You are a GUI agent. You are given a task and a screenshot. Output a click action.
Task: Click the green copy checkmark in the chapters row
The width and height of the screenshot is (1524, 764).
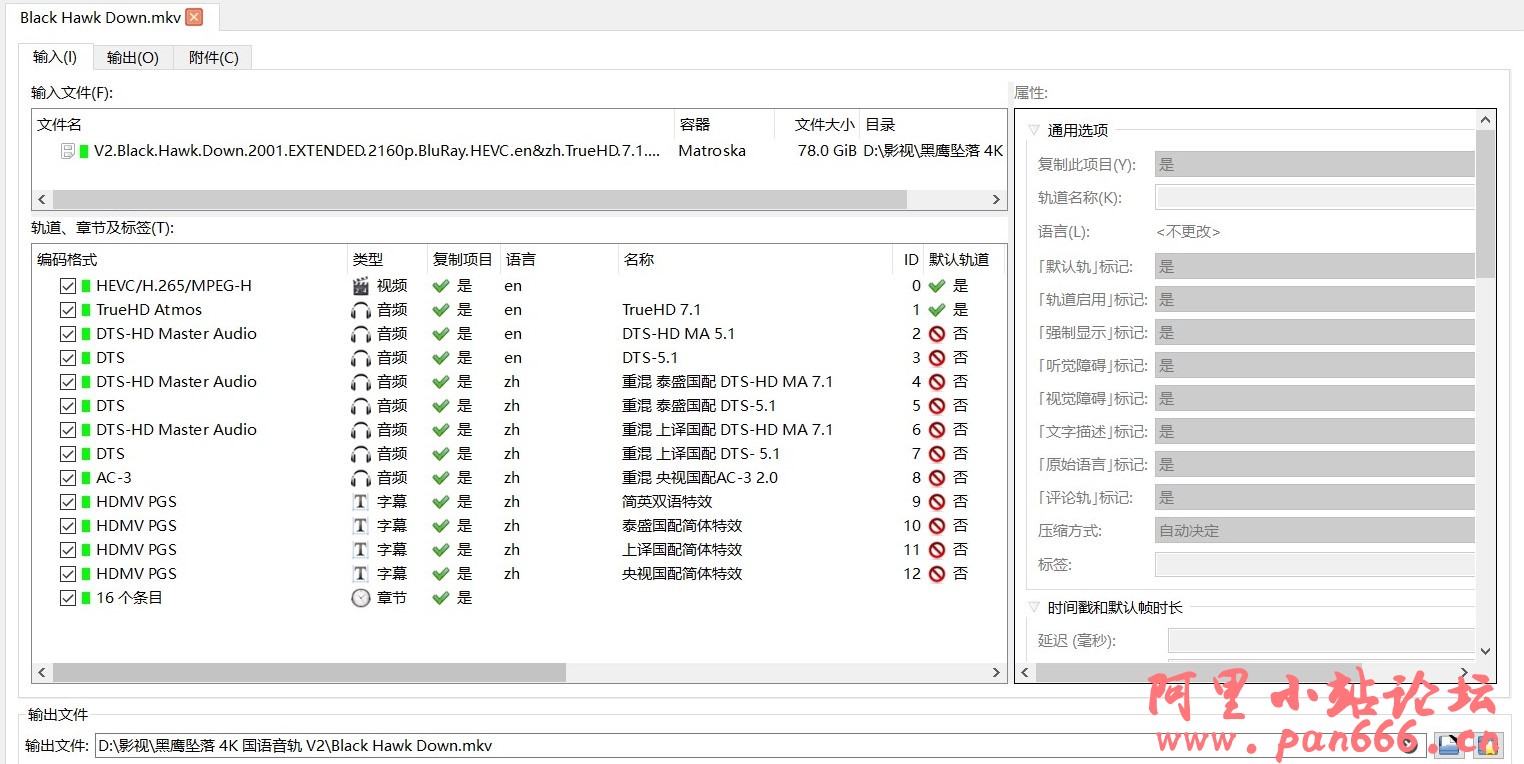(440, 598)
